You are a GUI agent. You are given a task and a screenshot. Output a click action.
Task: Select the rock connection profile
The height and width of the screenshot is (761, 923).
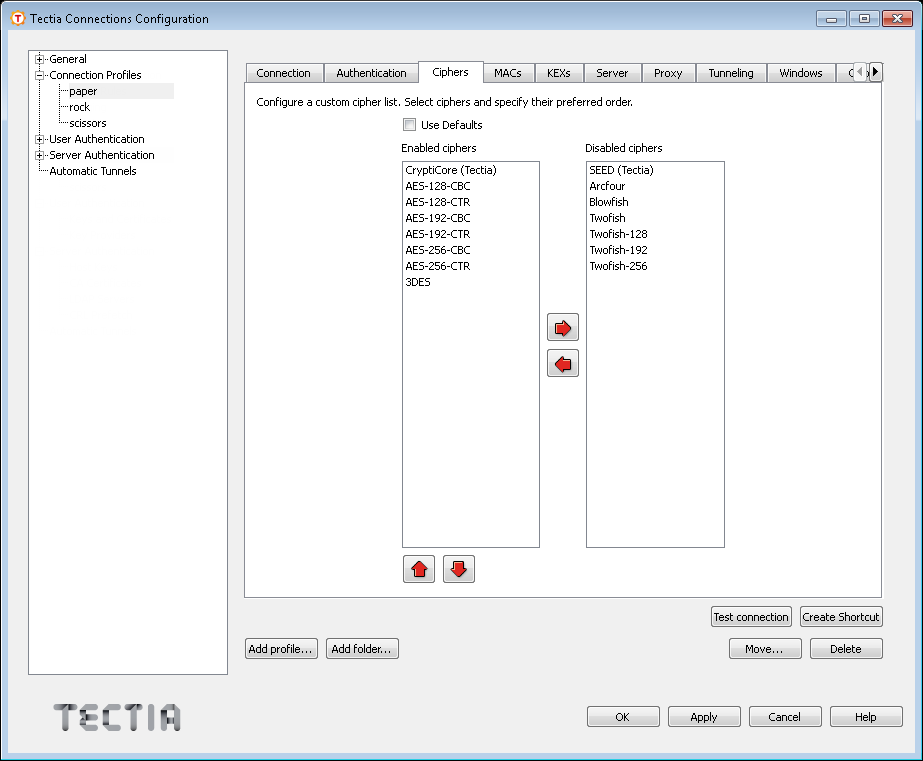tap(78, 107)
